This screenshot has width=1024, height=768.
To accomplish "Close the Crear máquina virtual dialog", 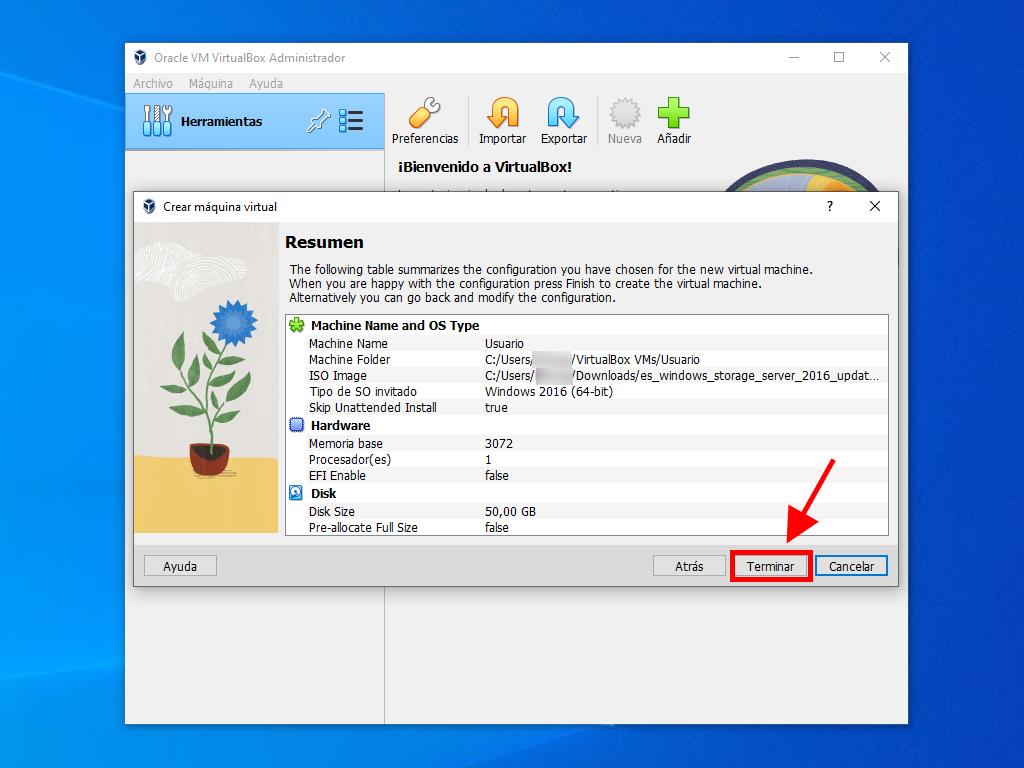I will [x=875, y=206].
